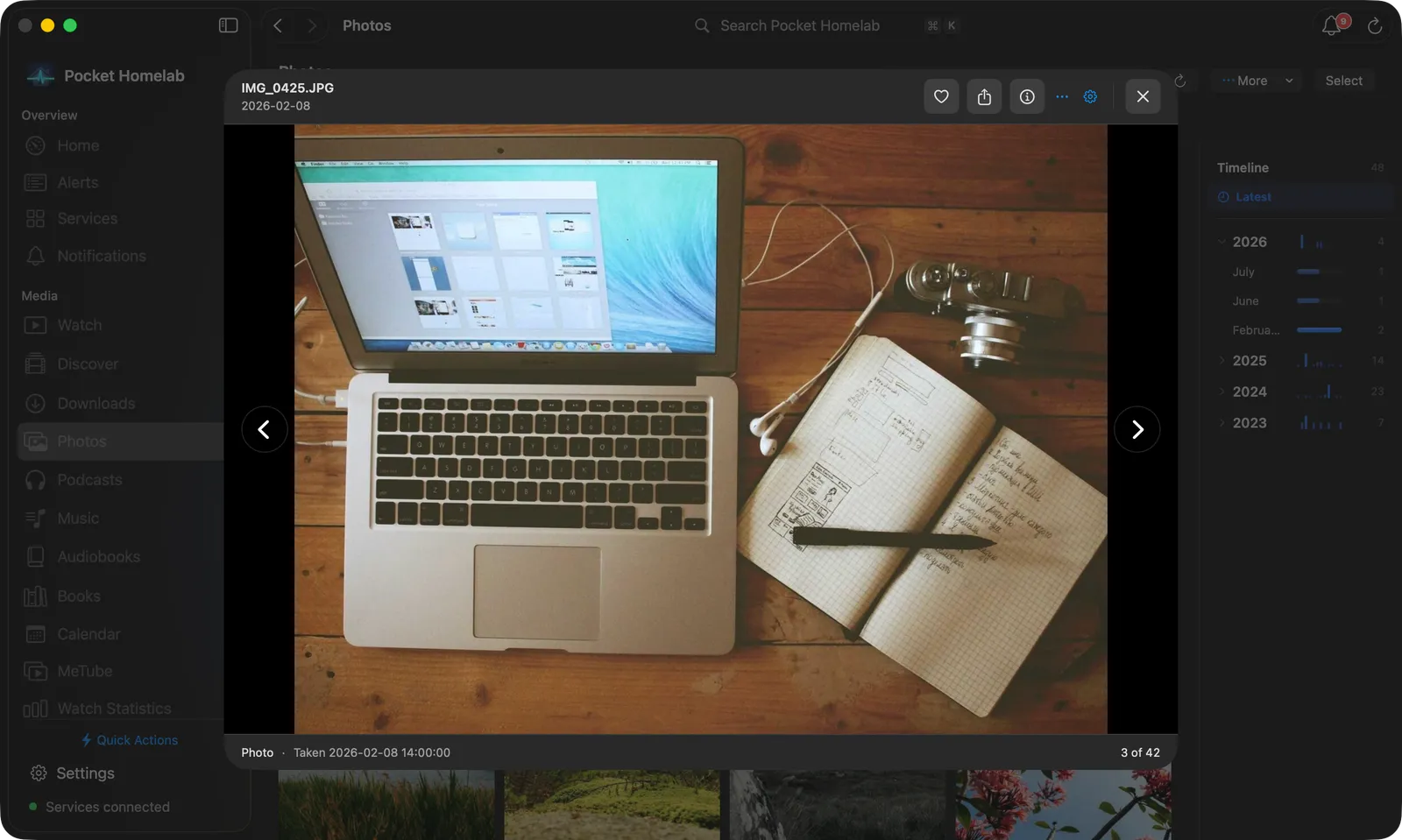The width and height of the screenshot is (1402, 840).
Task: Click the Quick Actions link
Action: pos(130,740)
